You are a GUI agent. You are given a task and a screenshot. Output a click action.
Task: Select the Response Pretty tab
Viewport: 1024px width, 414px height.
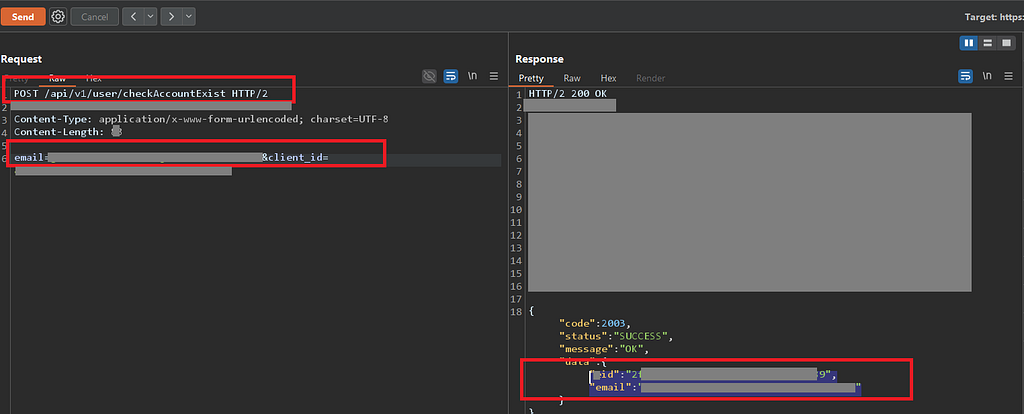tap(531, 78)
